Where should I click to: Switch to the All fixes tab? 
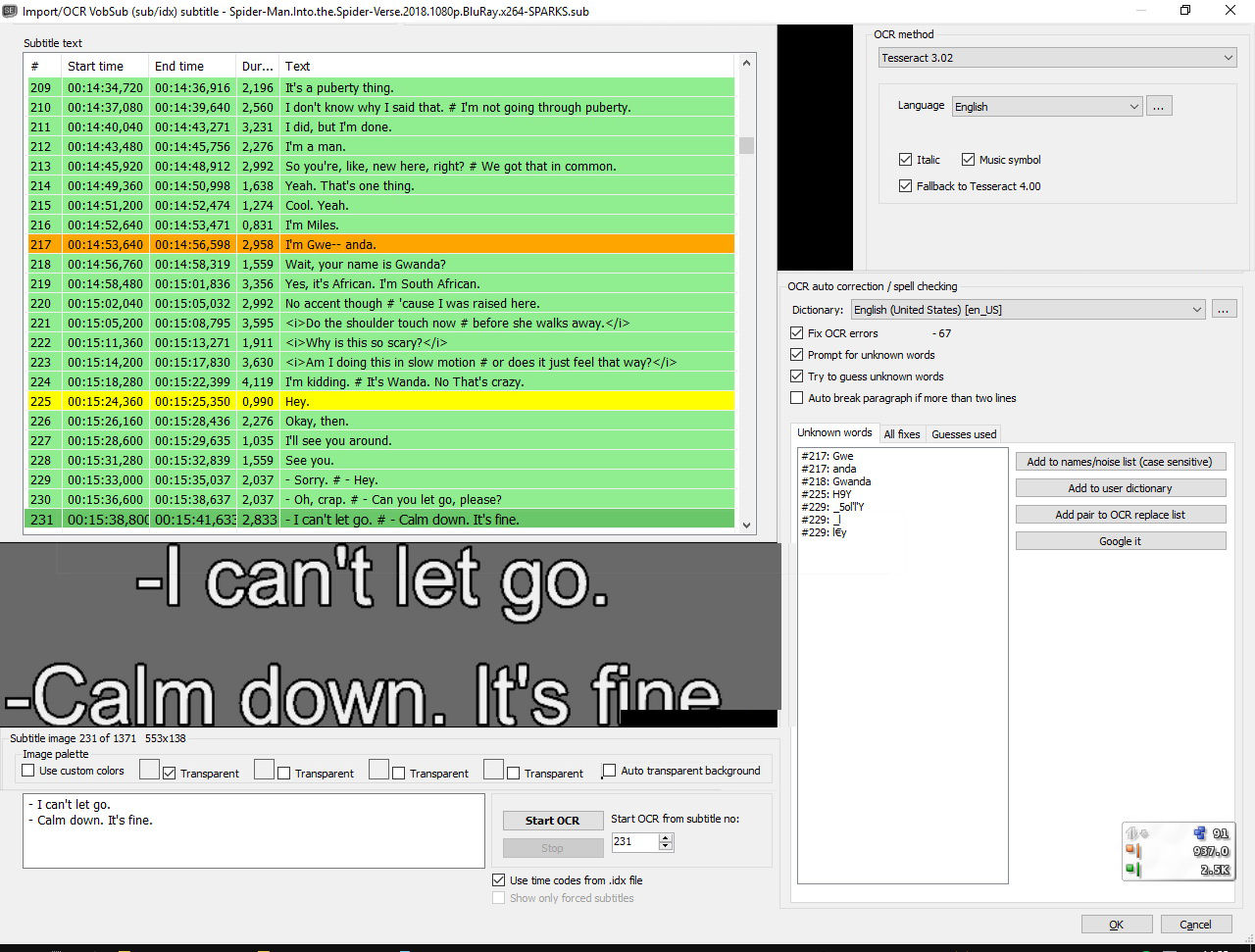tap(902, 433)
